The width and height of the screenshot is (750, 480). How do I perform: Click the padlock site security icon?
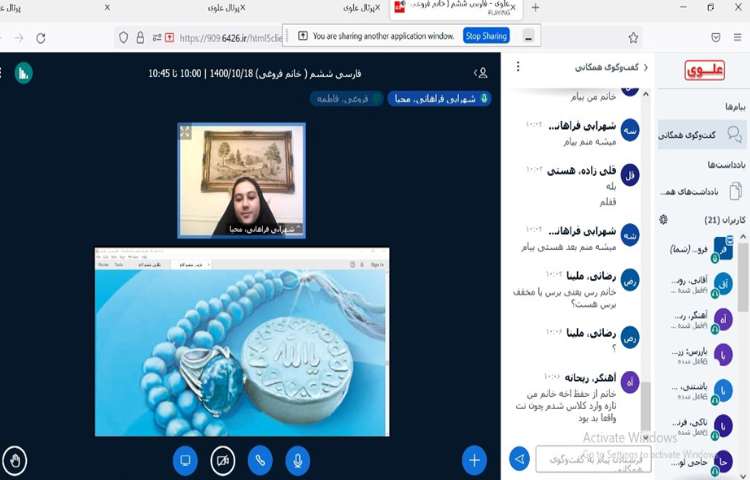click(140, 37)
